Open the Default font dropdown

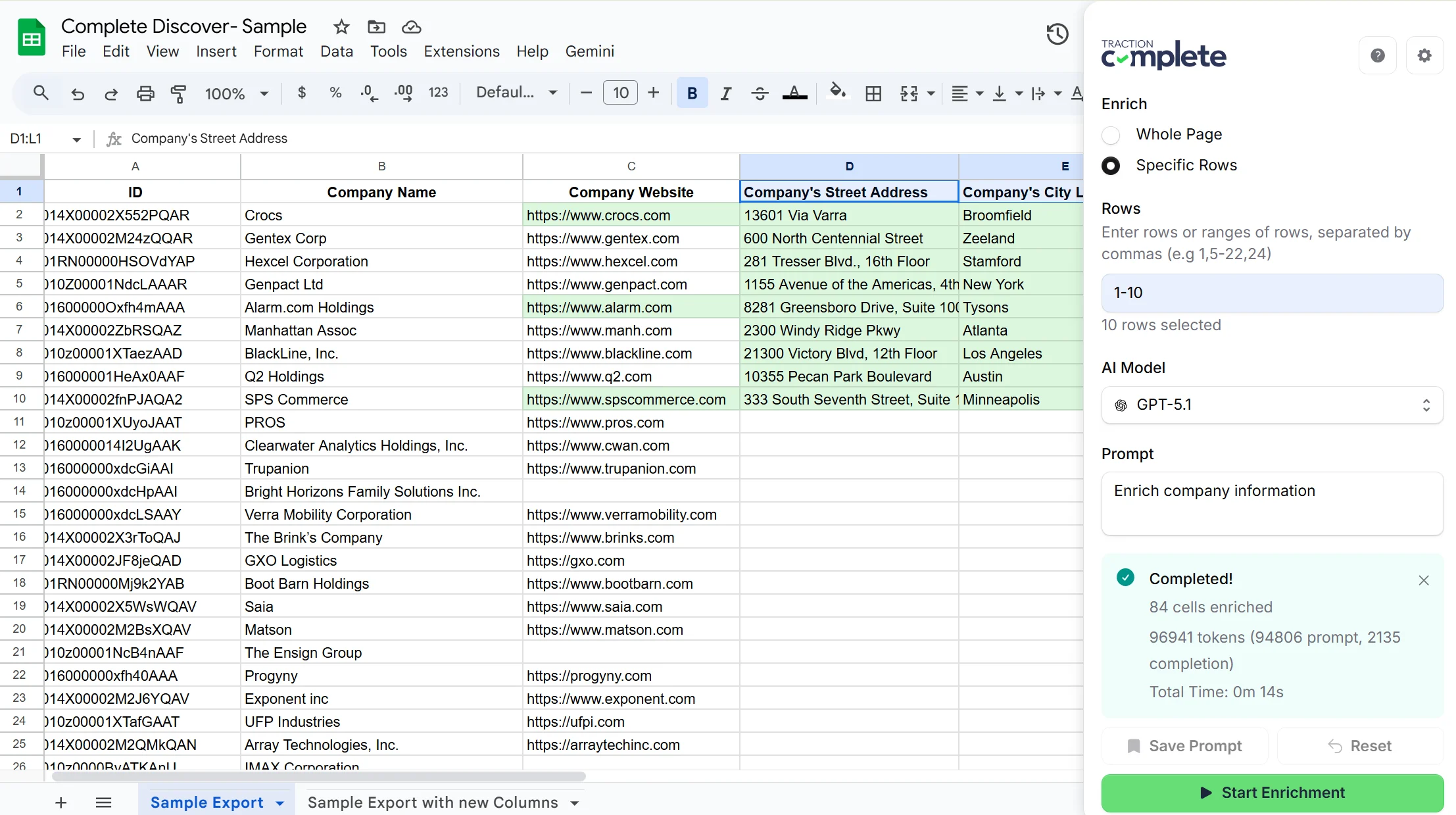(x=516, y=93)
